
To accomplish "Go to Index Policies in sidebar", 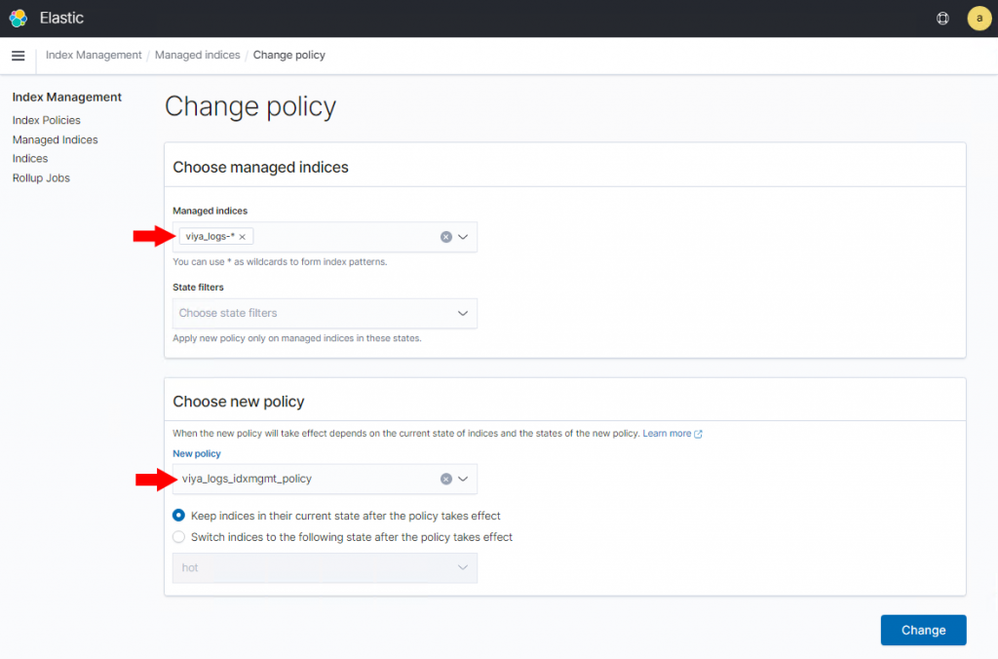I will [46, 120].
